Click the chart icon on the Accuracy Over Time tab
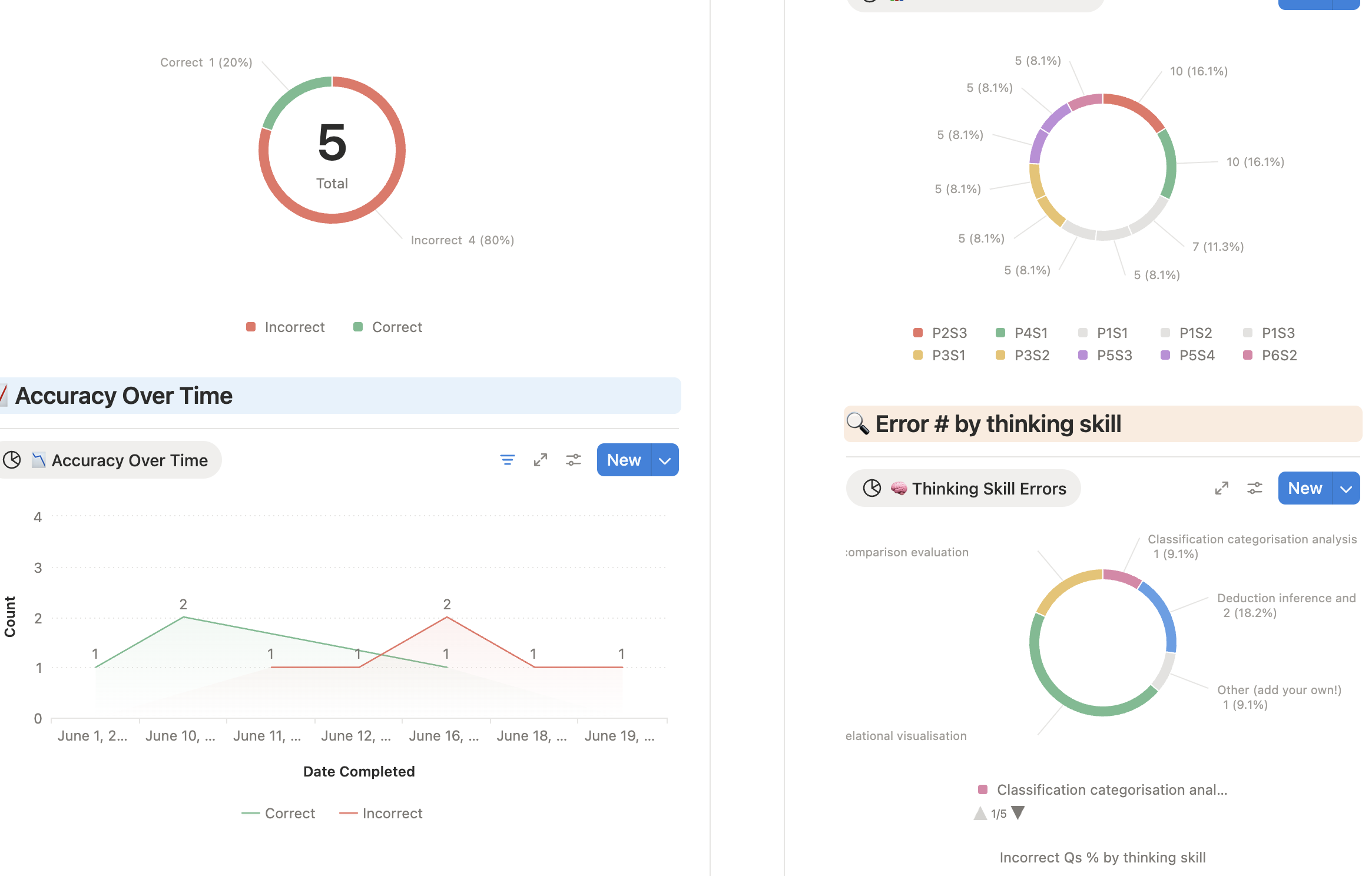Viewport: 1372px width, 876px height. [x=39, y=460]
